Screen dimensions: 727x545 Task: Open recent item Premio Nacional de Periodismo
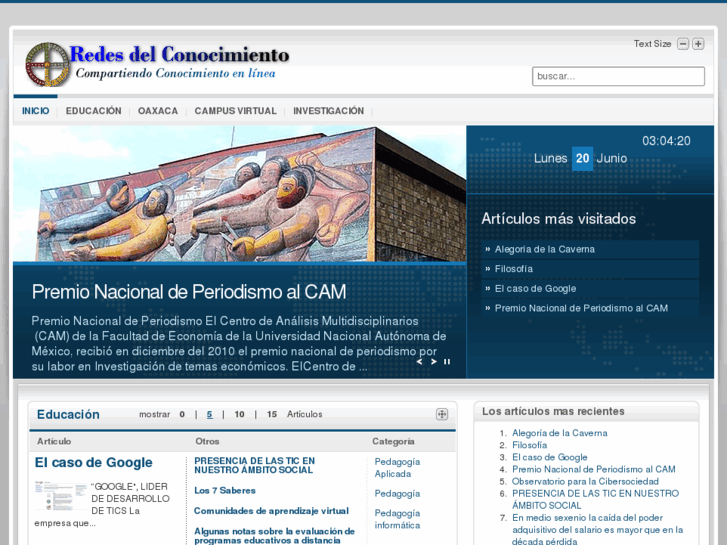(593, 469)
